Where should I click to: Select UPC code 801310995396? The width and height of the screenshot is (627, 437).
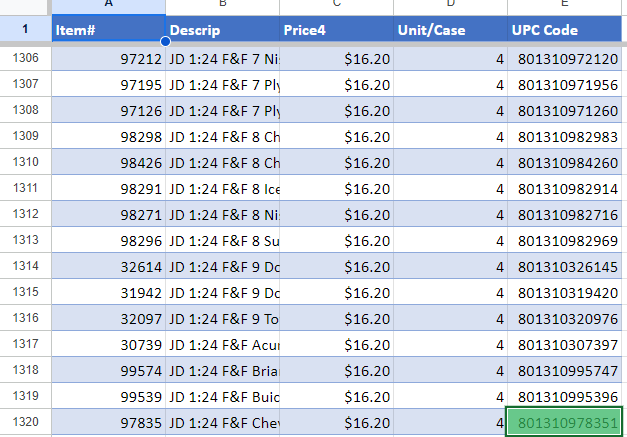(564, 397)
